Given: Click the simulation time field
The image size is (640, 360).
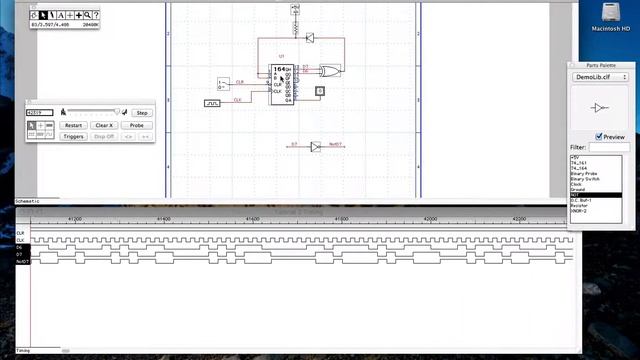Looking at the screenshot, I should pyautogui.click(x=40, y=112).
